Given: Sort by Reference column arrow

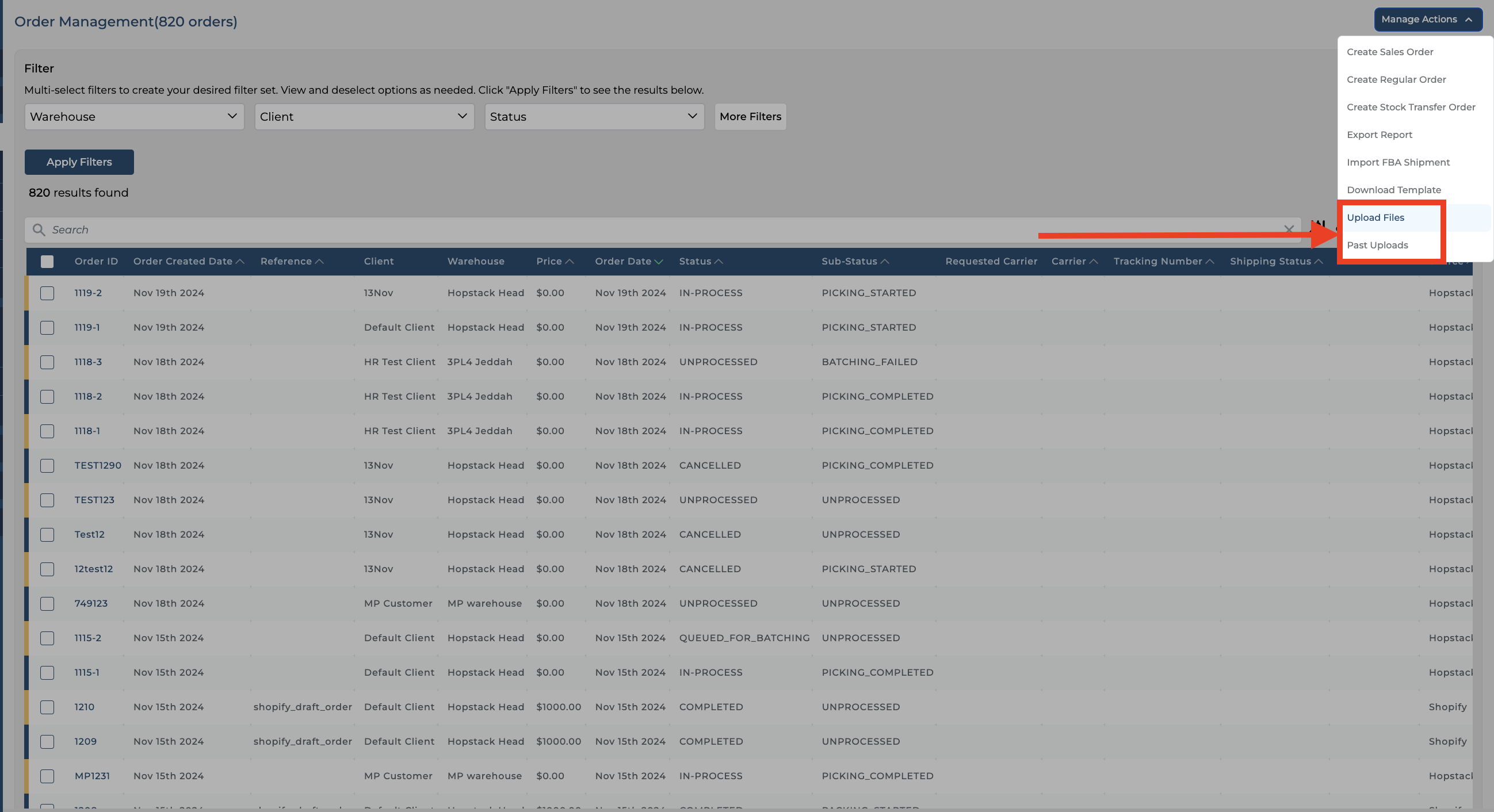Looking at the screenshot, I should tap(319, 262).
